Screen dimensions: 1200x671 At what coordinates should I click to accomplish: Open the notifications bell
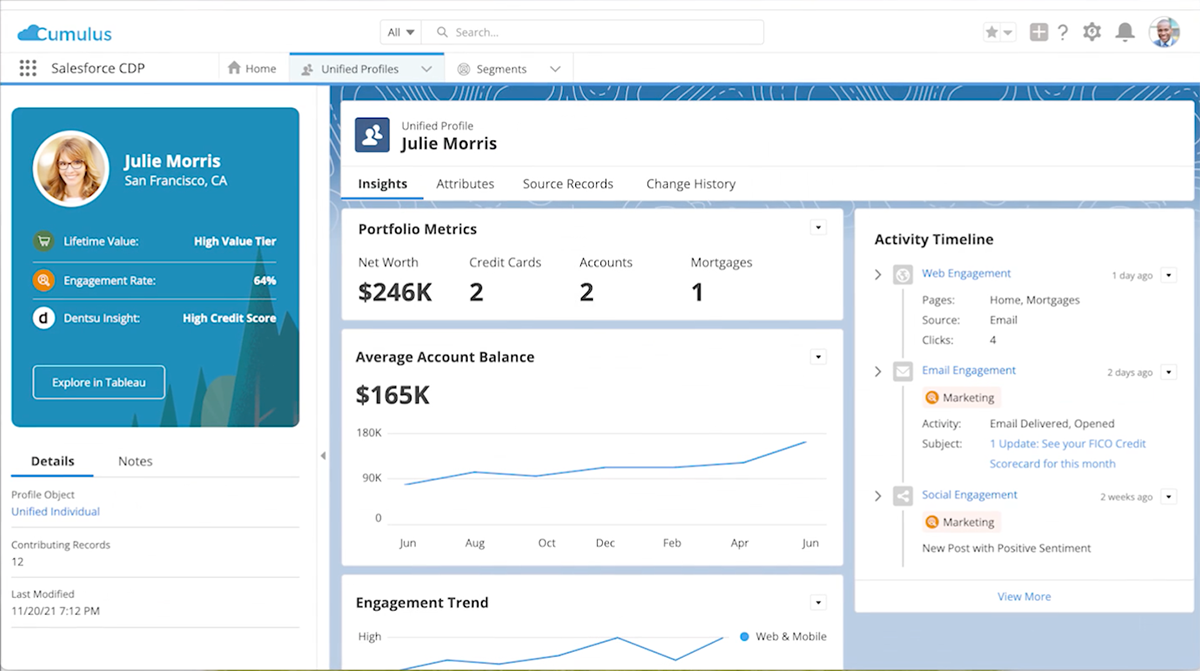1125,32
